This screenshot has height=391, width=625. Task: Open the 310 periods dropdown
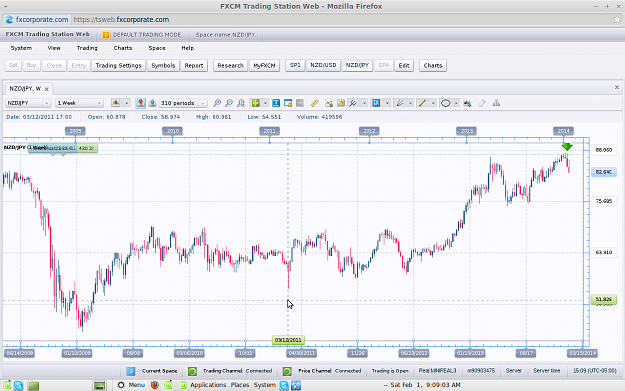pos(183,103)
